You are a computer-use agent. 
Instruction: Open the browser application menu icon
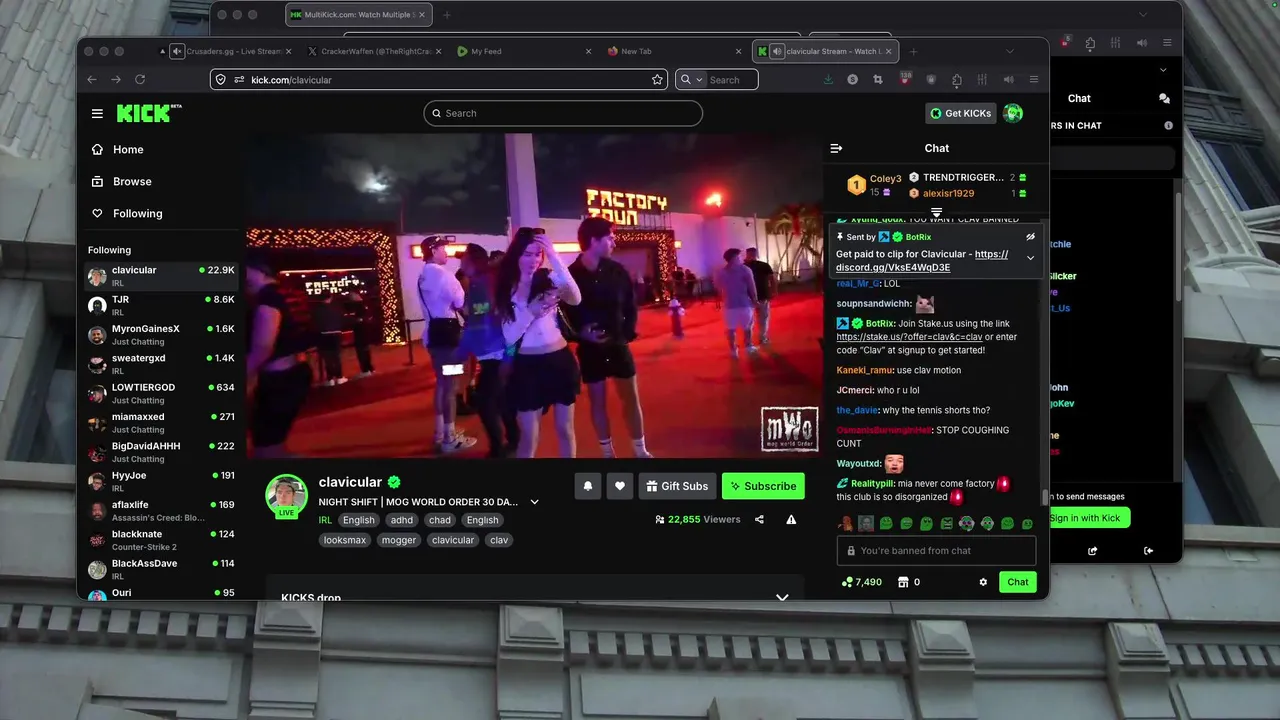click(1034, 79)
